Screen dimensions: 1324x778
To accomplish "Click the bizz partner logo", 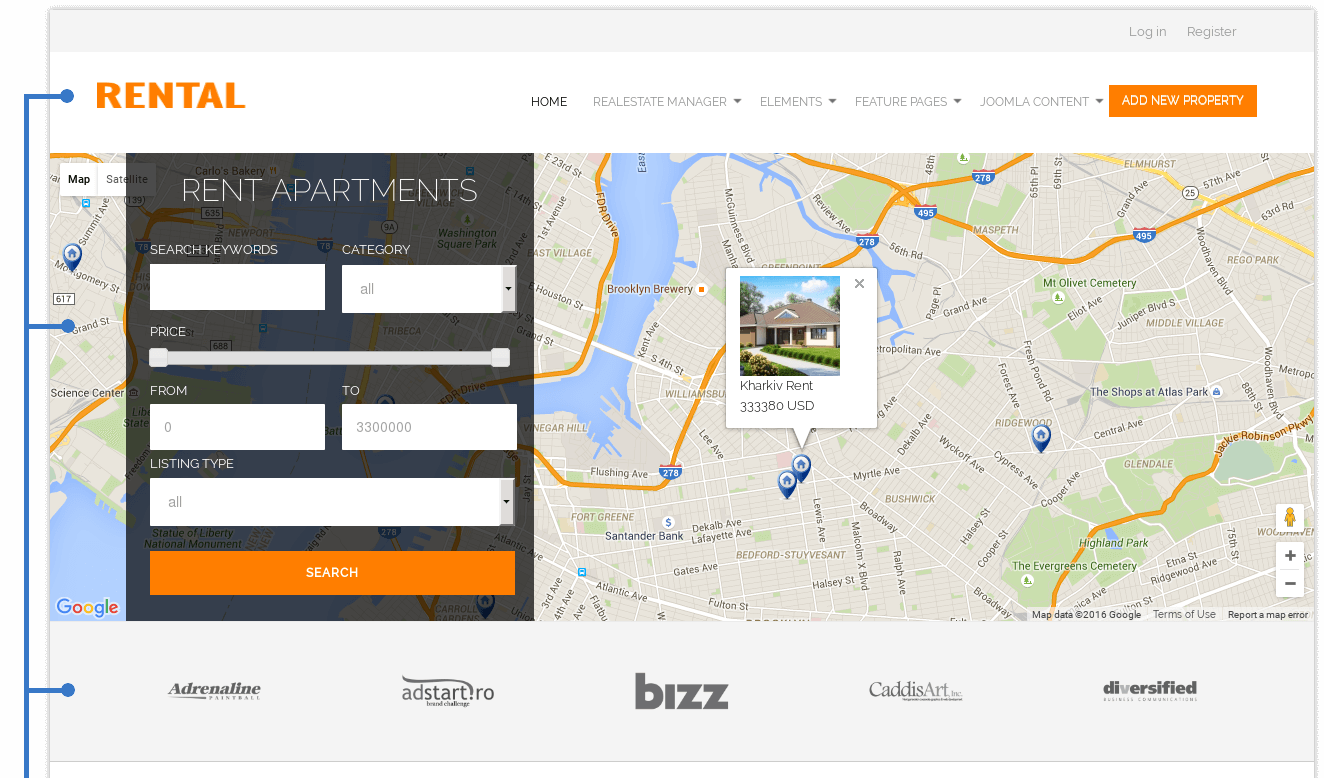I will tap(681, 691).
